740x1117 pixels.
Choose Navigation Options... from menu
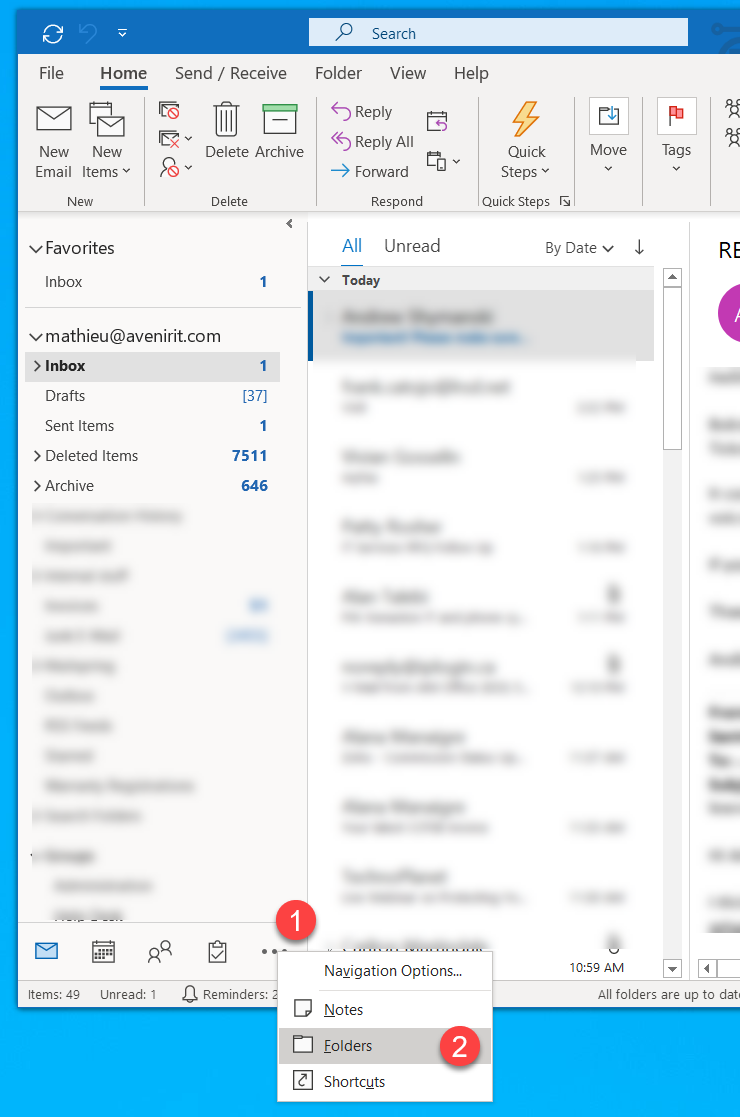(392, 971)
